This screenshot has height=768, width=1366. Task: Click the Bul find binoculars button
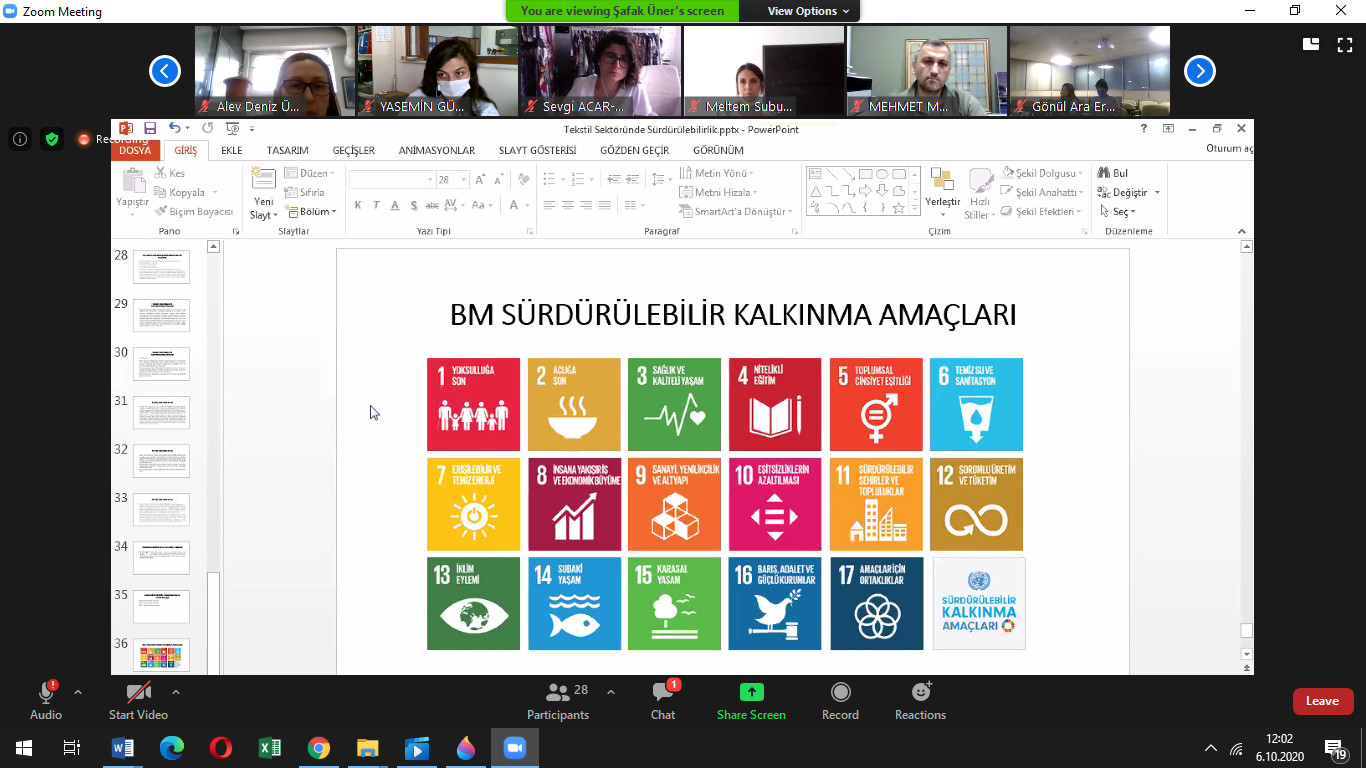(x=1113, y=173)
